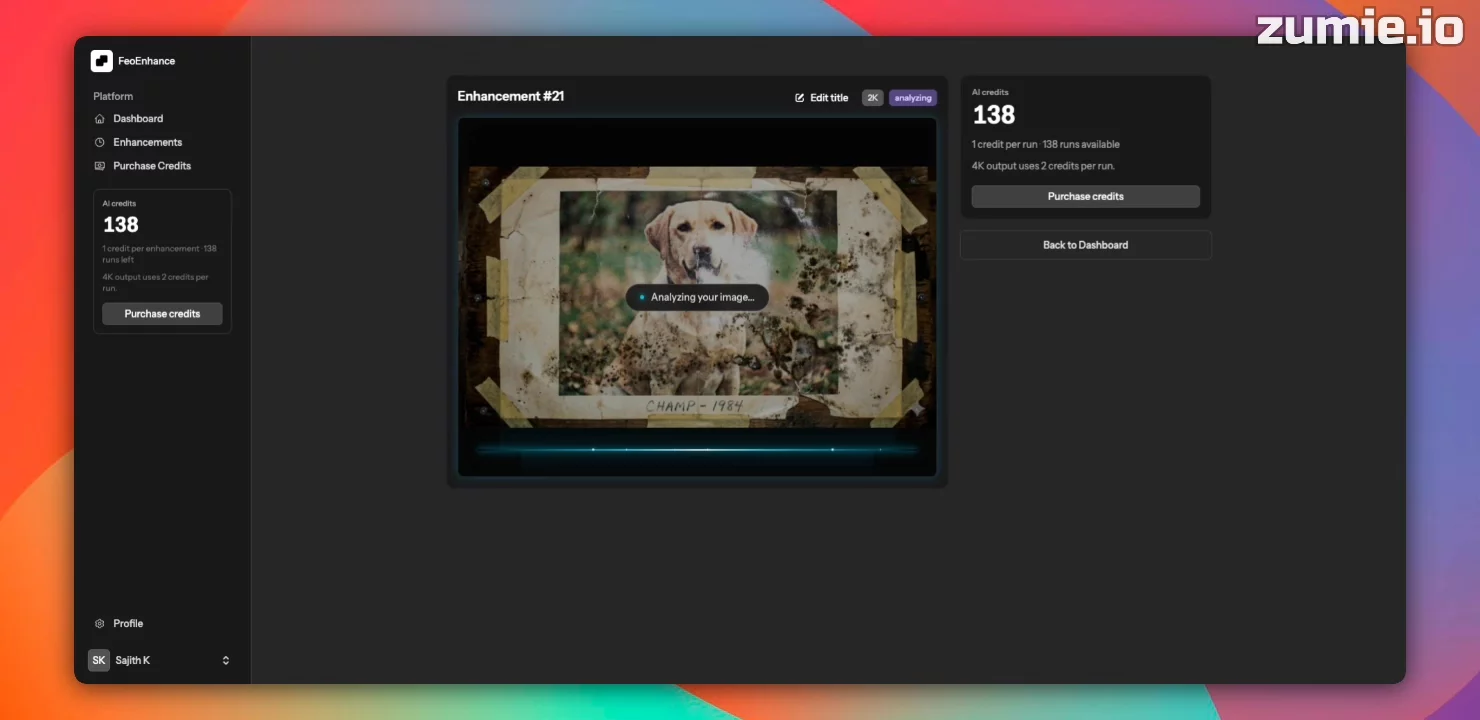Click the Edit title pencil icon
Screen dimensions: 1480x720
(799, 98)
